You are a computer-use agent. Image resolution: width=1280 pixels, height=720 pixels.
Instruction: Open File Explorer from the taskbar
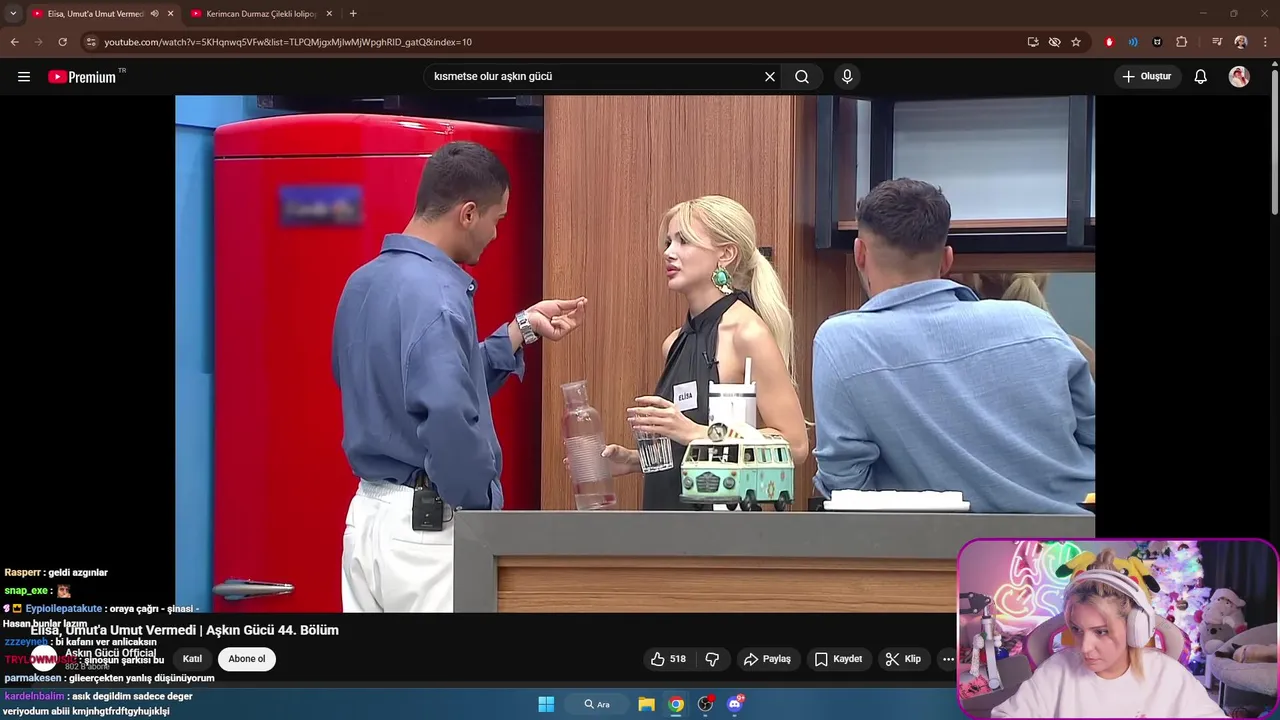tap(646, 704)
